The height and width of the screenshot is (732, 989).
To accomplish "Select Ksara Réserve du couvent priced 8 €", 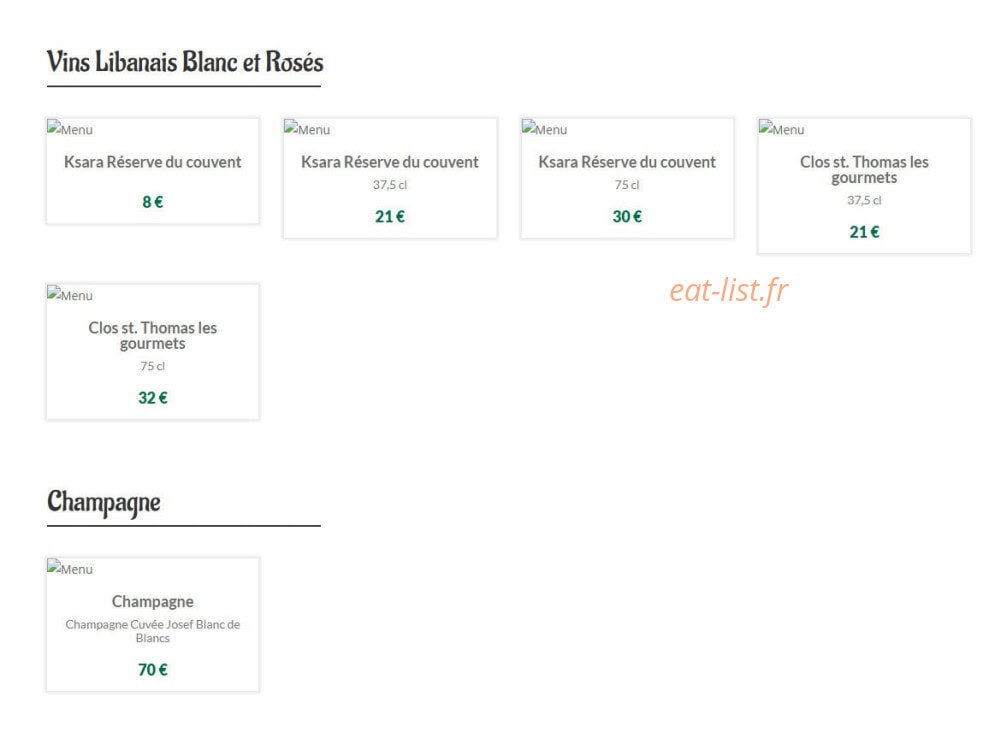I will [x=153, y=162].
